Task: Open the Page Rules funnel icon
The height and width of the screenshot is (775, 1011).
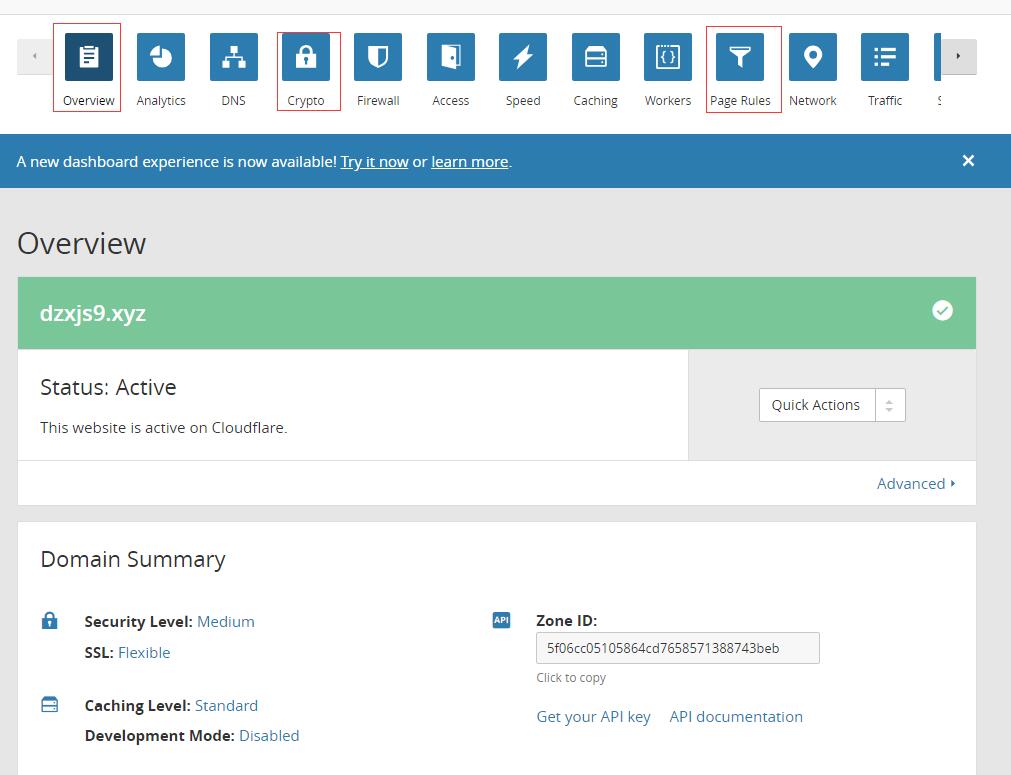Action: pyautogui.click(x=740, y=57)
